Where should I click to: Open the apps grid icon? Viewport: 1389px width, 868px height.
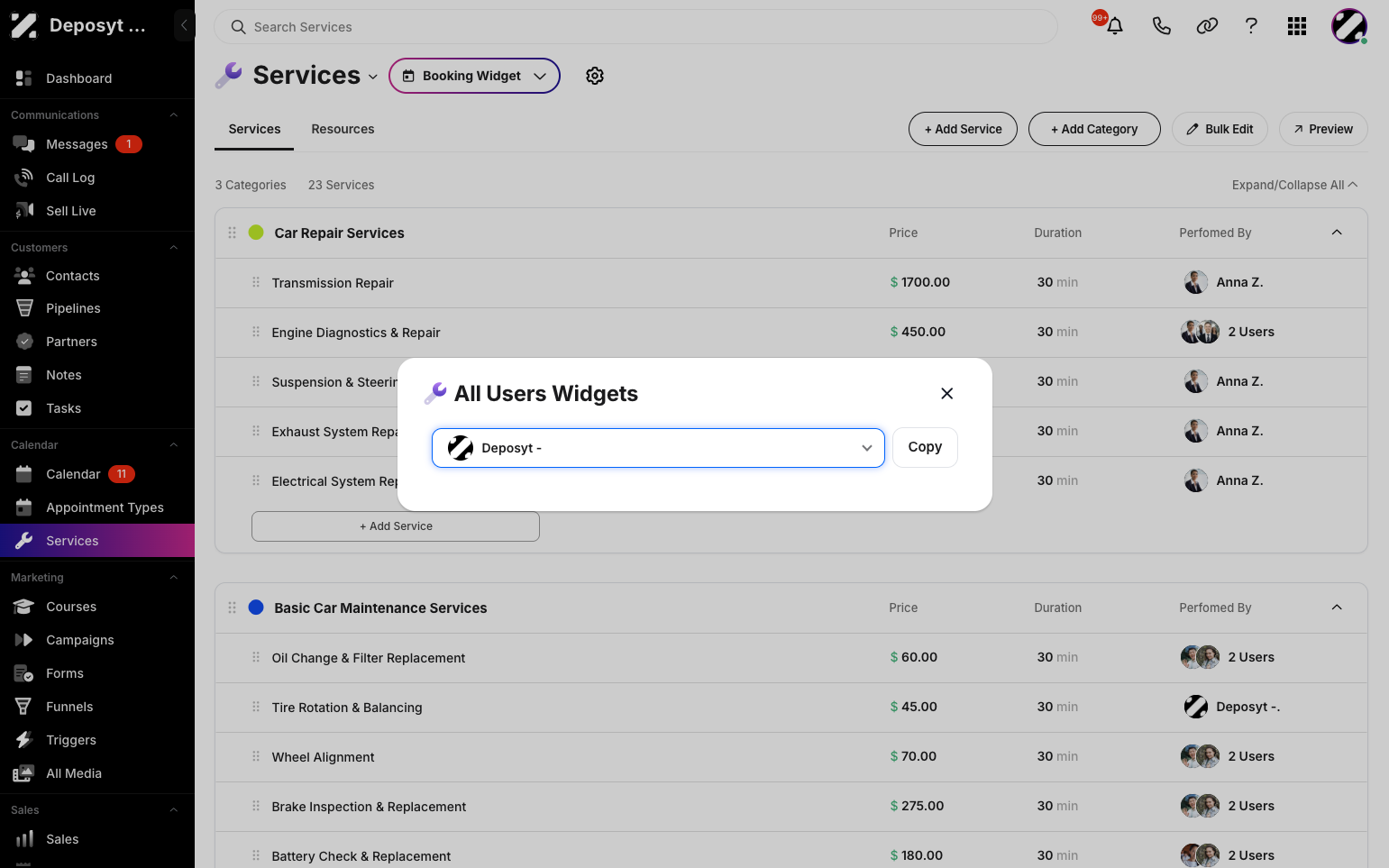click(1297, 26)
